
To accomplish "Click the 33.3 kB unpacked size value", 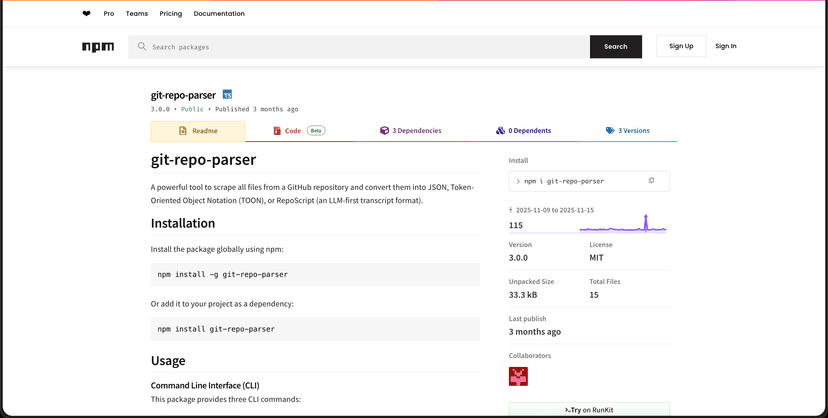I will [523, 295].
